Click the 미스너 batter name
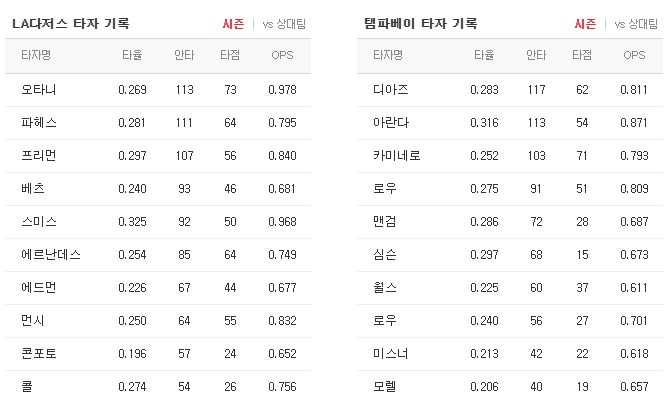Image resolution: width=666 pixels, height=406 pixels. tap(391, 353)
